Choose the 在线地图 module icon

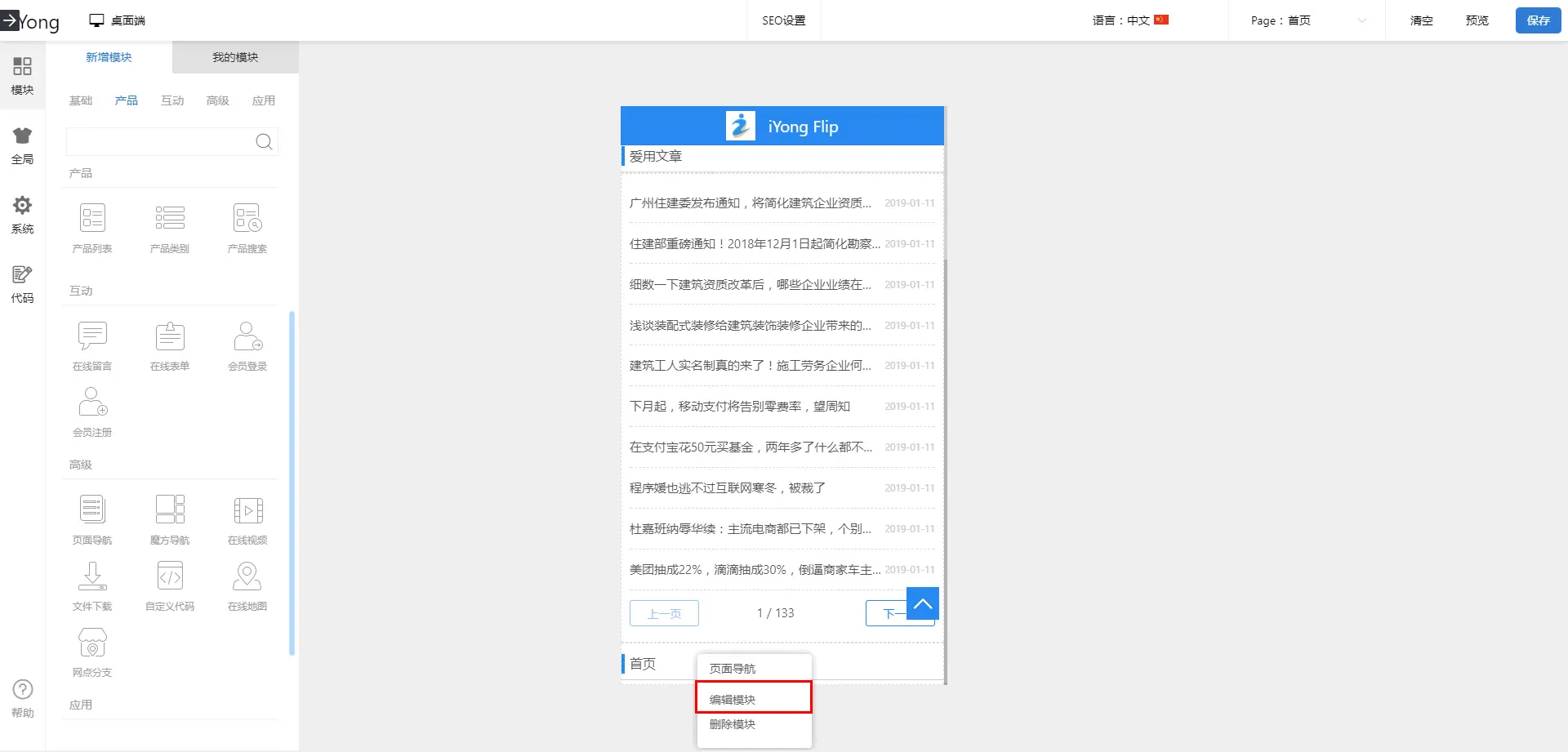click(x=247, y=576)
